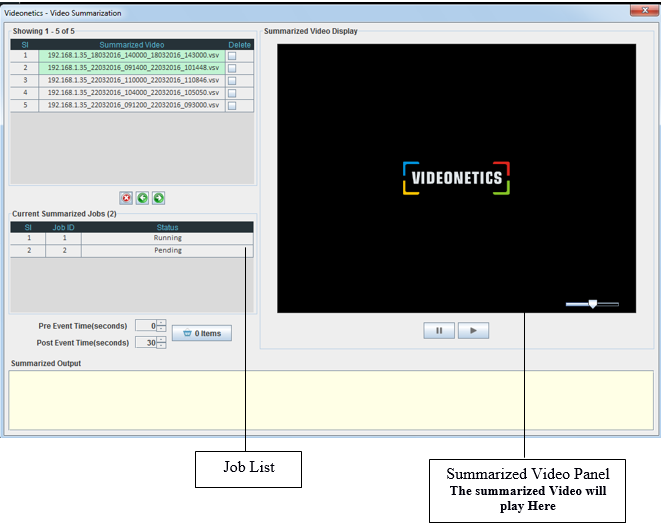This screenshot has width=661, height=529.
Task: Click the slider in the video display
Action: point(592,304)
